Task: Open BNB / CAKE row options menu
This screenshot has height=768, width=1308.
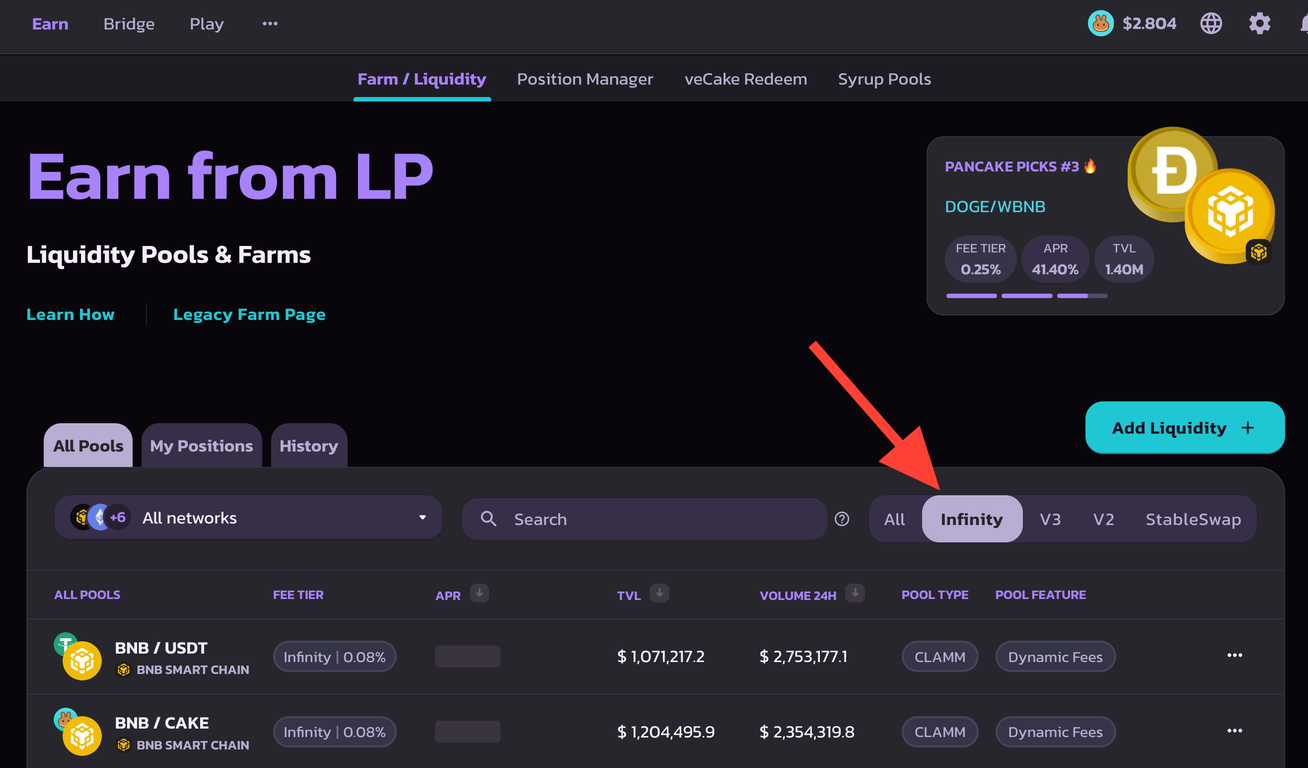Action: pos(1235,731)
